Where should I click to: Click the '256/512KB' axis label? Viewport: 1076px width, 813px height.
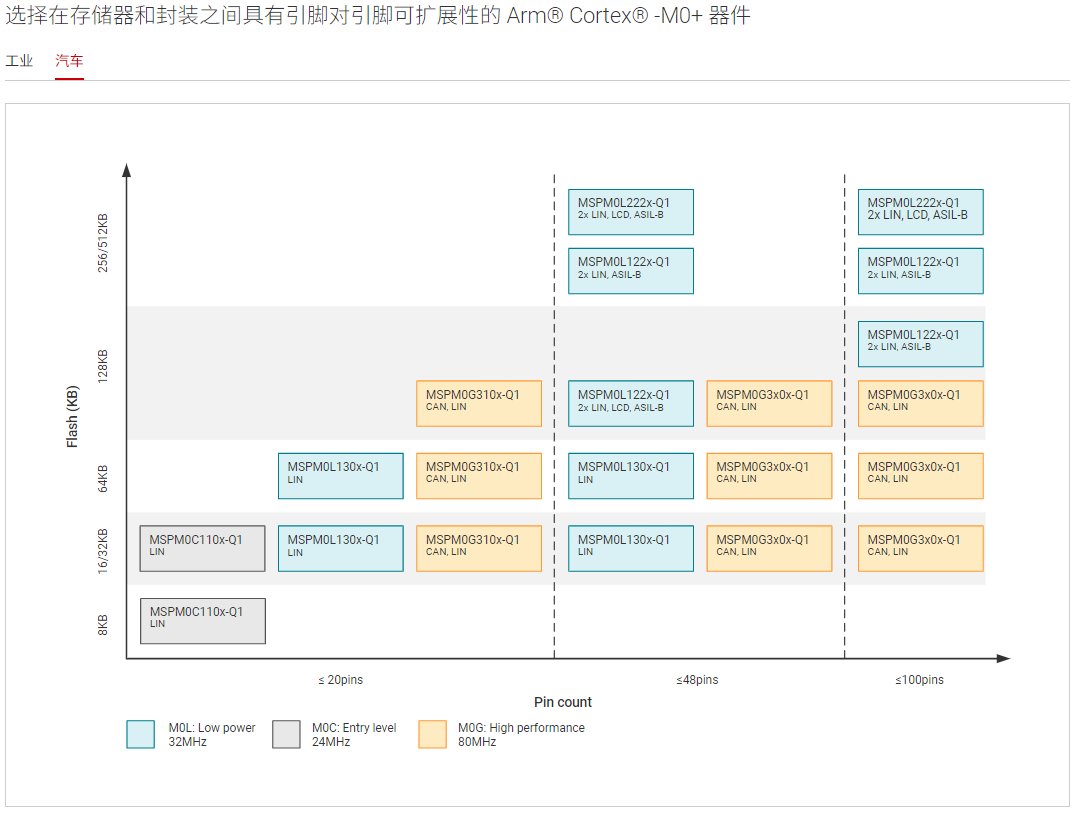pyautogui.click(x=102, y=243)
